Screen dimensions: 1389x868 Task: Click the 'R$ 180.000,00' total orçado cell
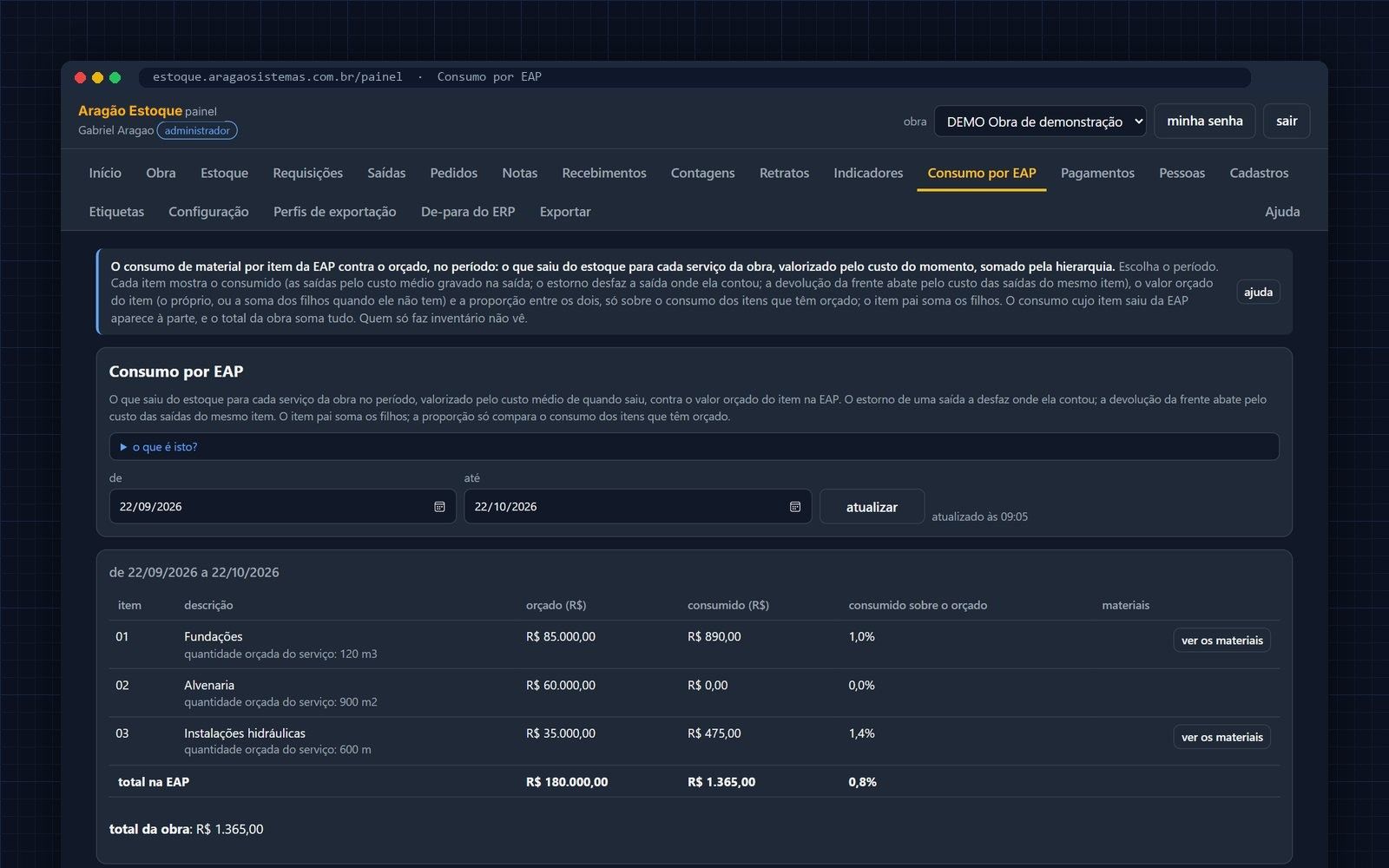click(x=567, y=782)
